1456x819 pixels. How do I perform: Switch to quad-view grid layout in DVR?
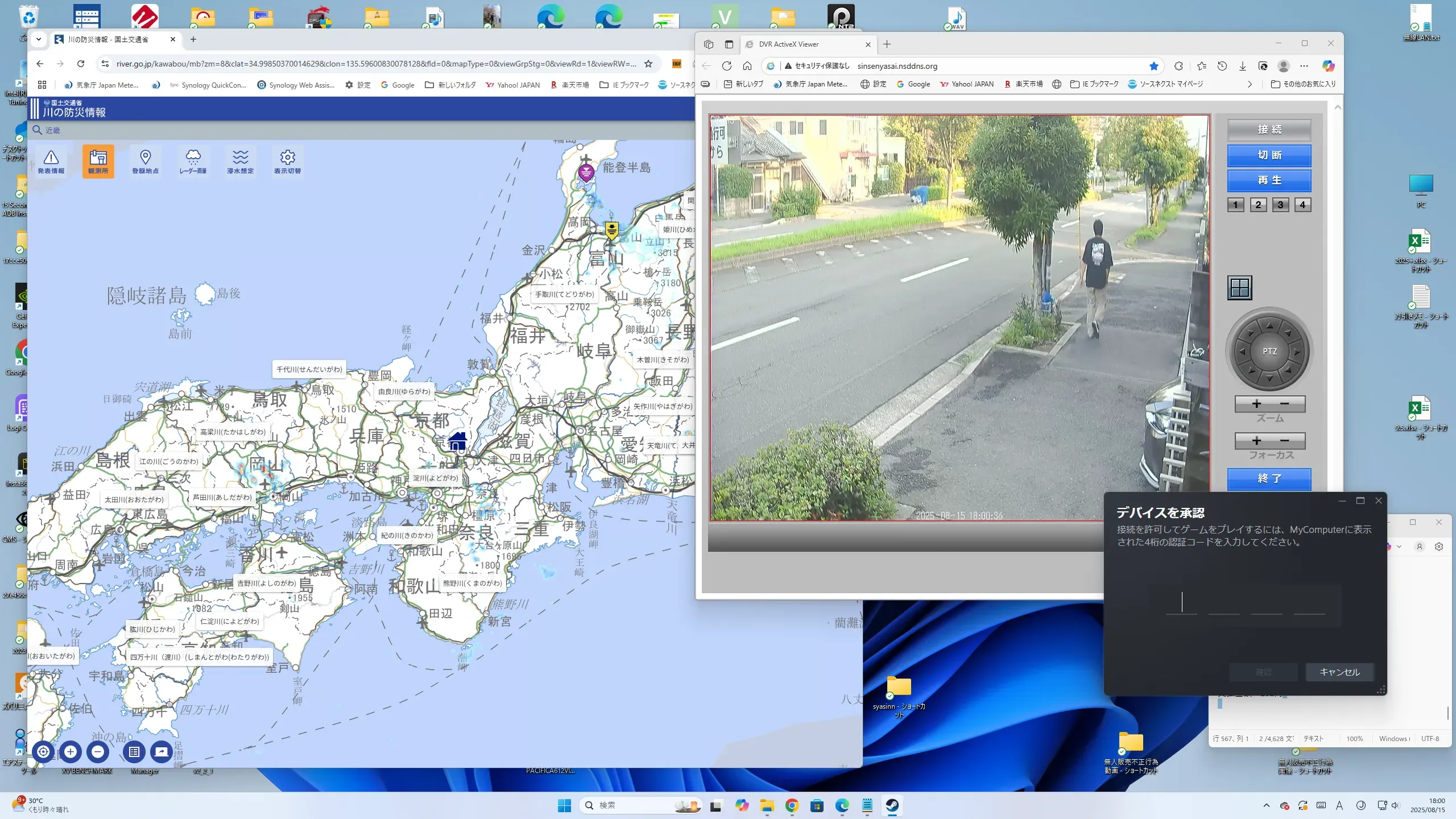pos(1240,288)
